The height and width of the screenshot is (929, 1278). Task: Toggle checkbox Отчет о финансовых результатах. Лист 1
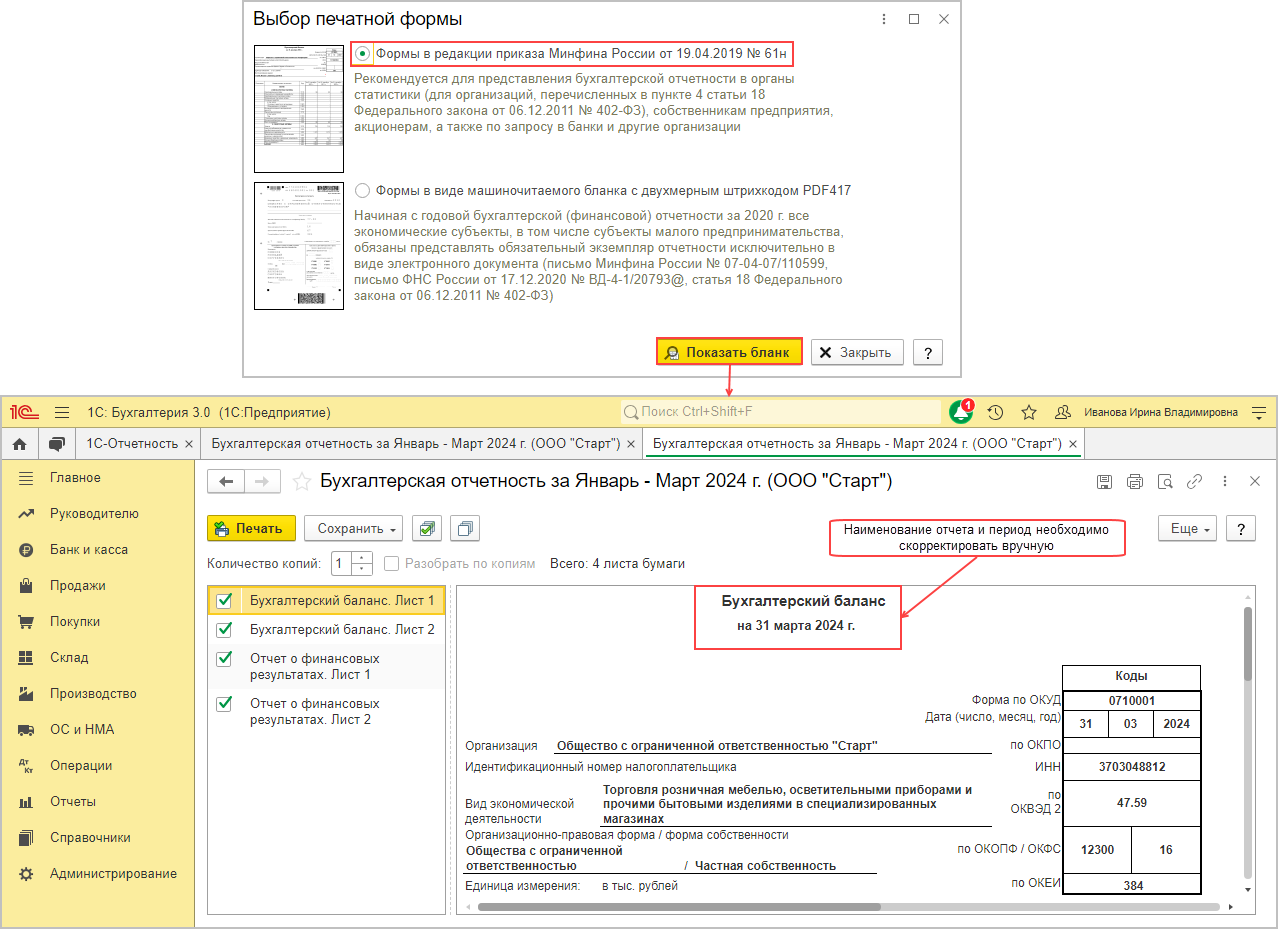[224, 659]
